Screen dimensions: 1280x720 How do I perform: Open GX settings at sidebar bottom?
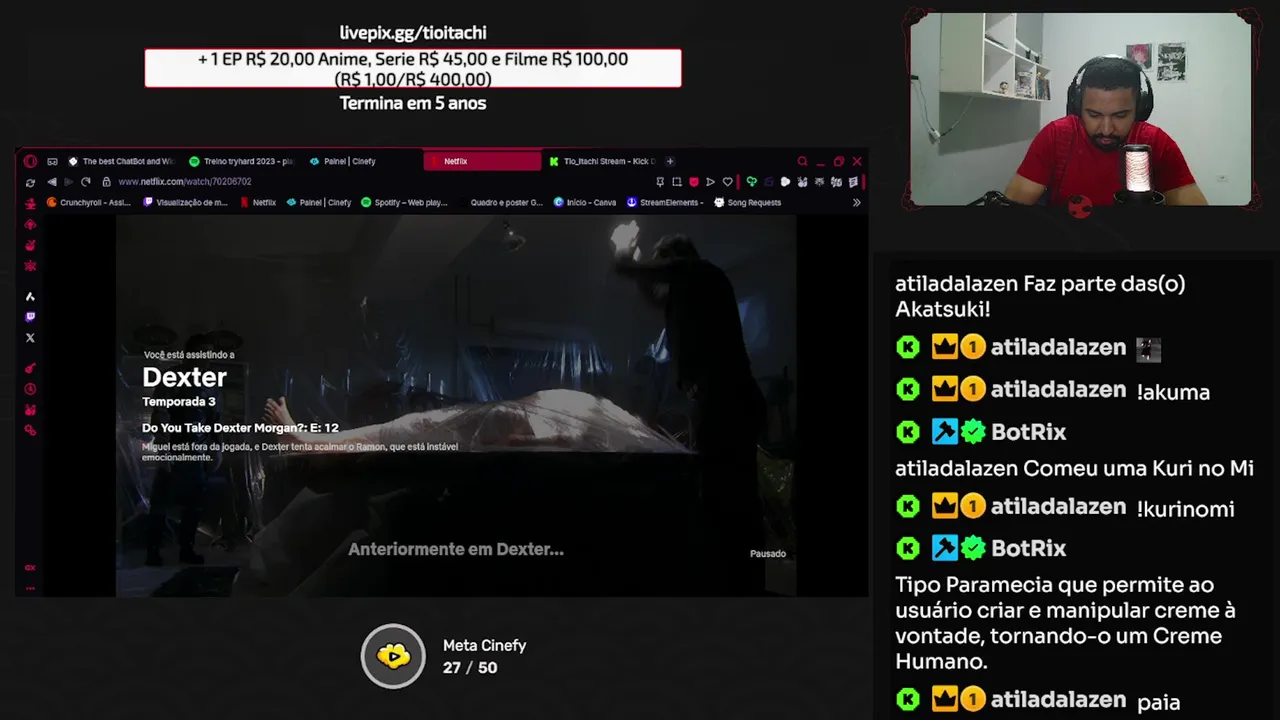pos(30,567)
